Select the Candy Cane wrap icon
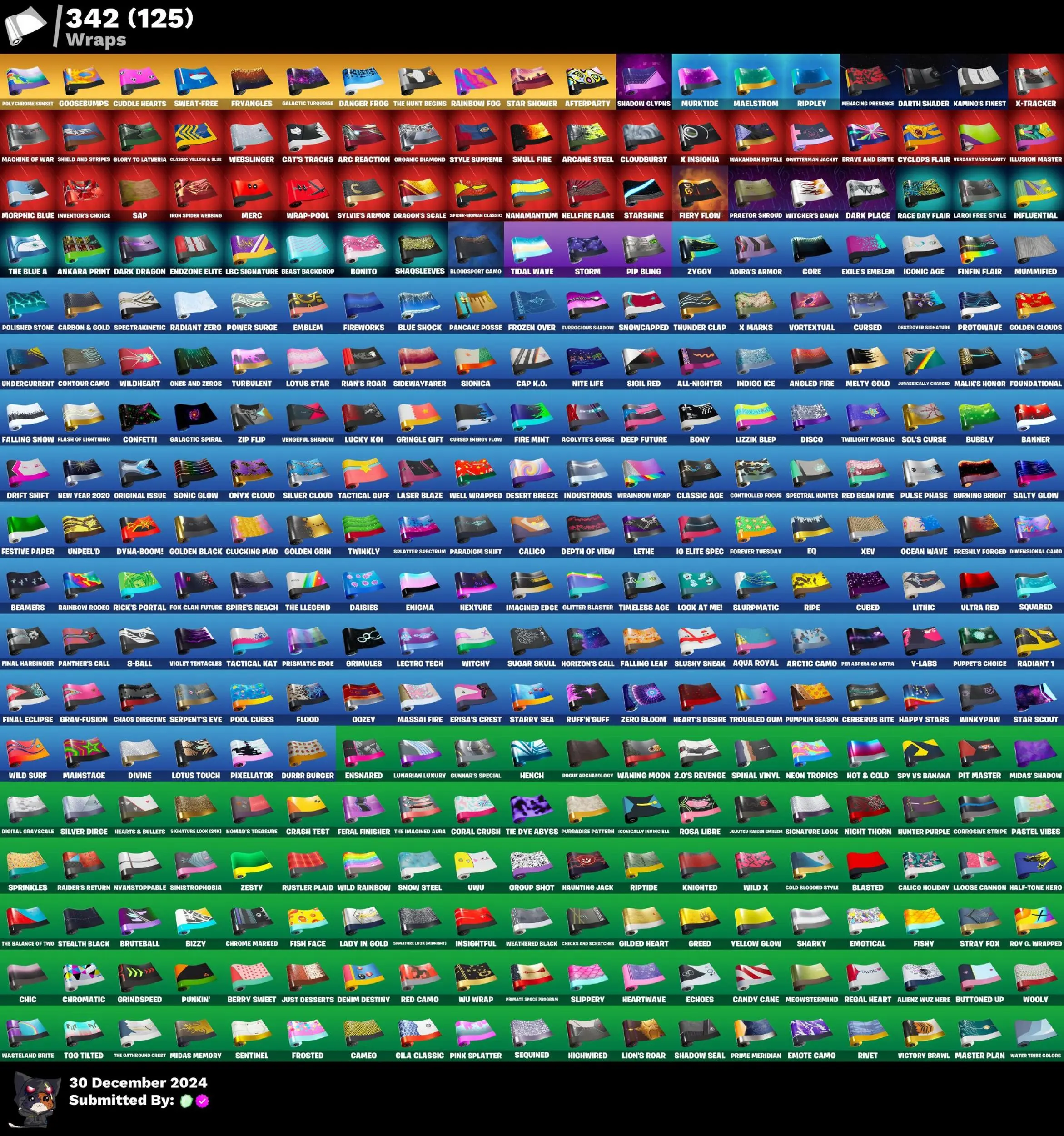 point(756,977)
